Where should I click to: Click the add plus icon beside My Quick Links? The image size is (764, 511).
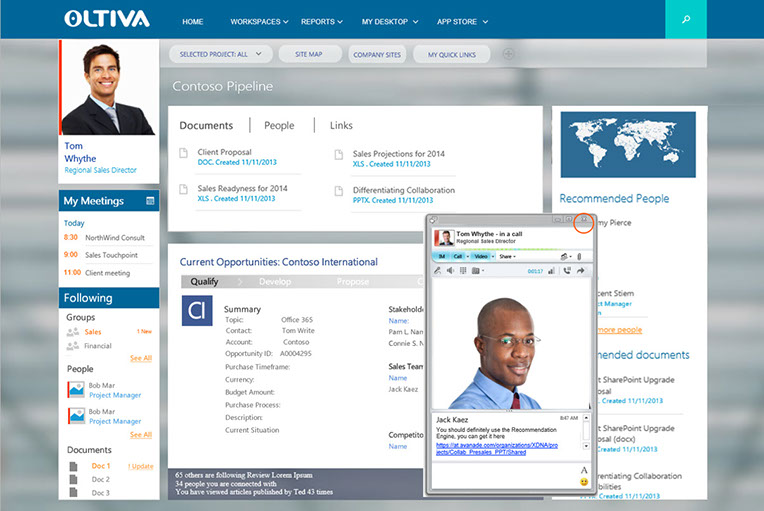[508, 54]
